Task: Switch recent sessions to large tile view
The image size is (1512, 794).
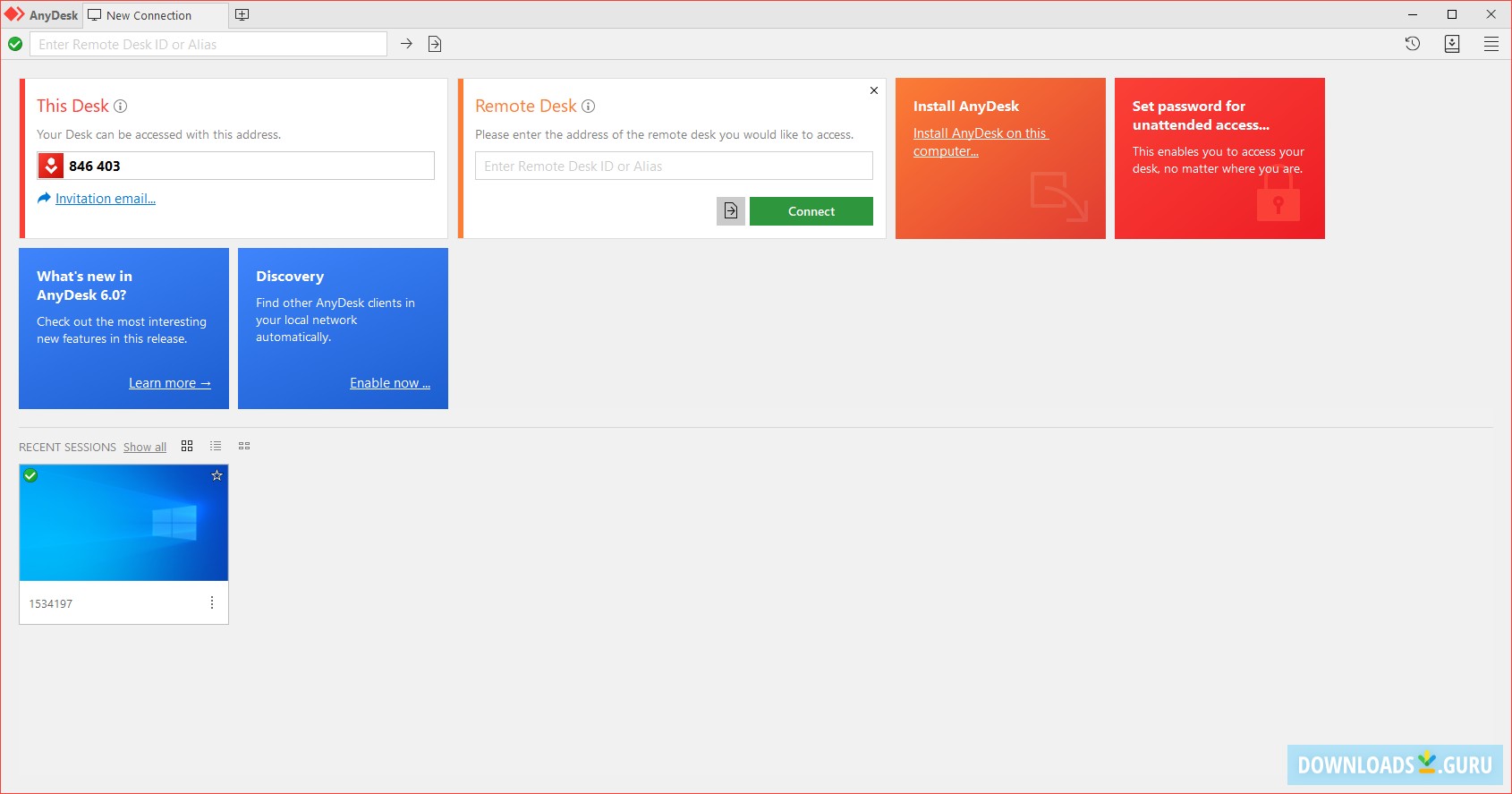Action: tap(187, 446)
